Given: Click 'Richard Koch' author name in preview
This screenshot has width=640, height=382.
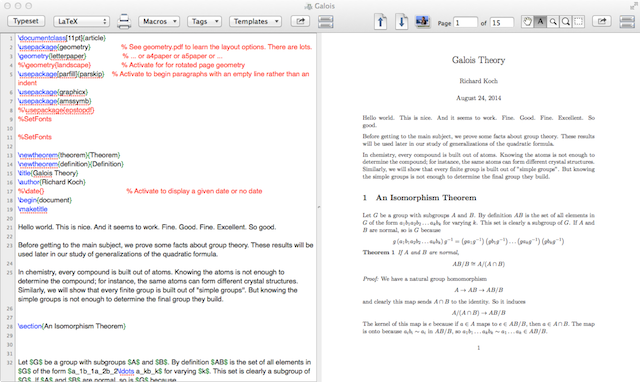Looking at the screenshot, I should click(x=478, y=81).
